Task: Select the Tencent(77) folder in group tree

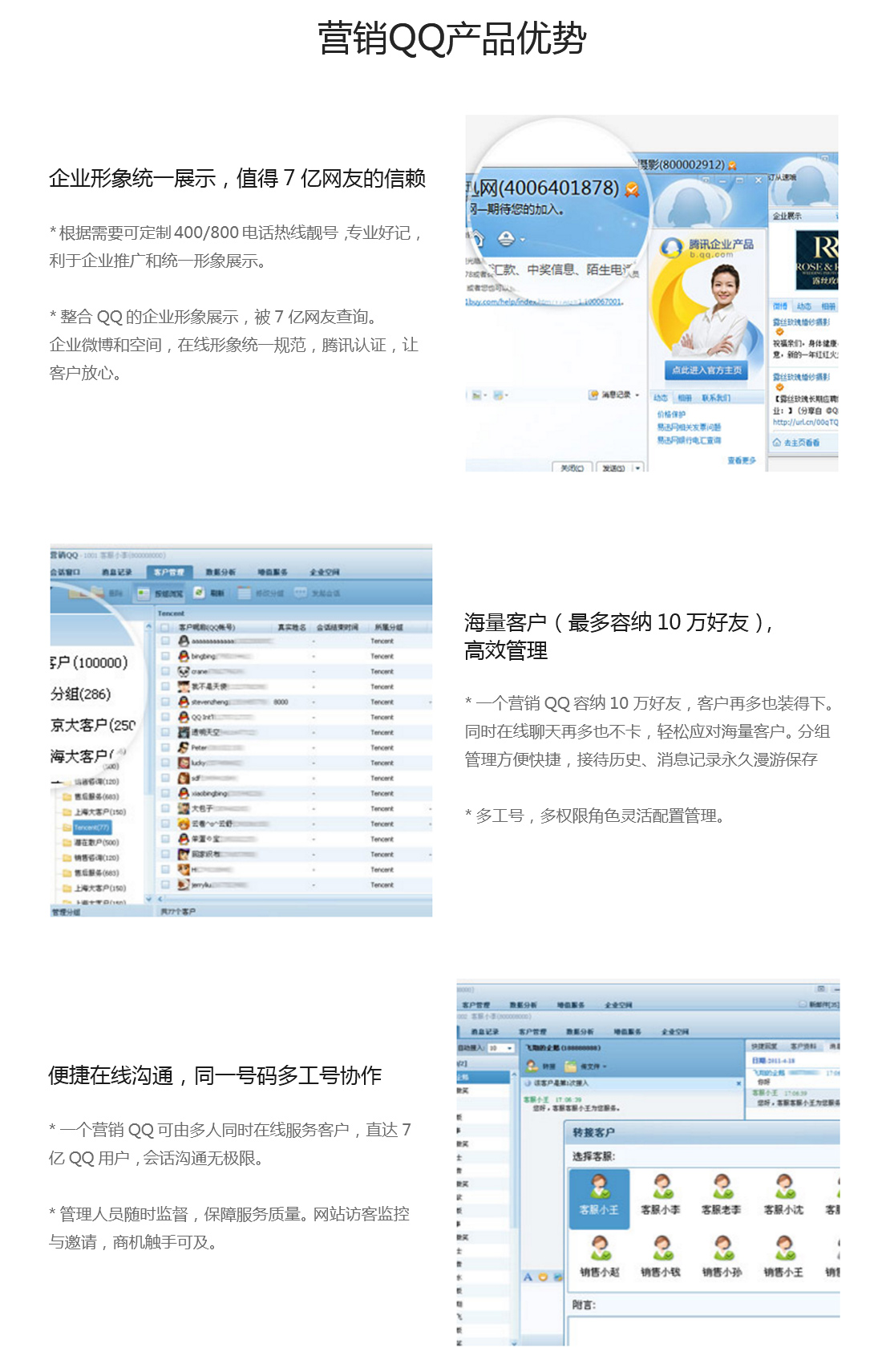Action: 91,827
